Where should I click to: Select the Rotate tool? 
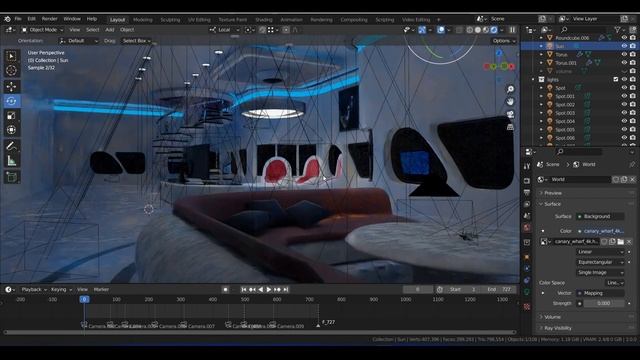[11, 101]
